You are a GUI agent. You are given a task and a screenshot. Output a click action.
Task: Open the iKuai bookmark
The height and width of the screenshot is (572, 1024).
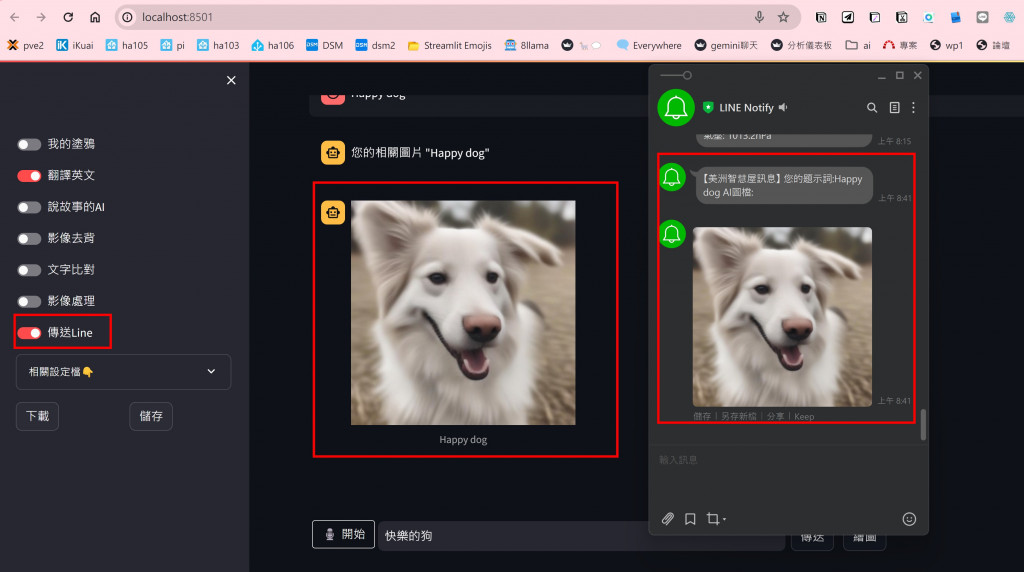coord(74,45)
